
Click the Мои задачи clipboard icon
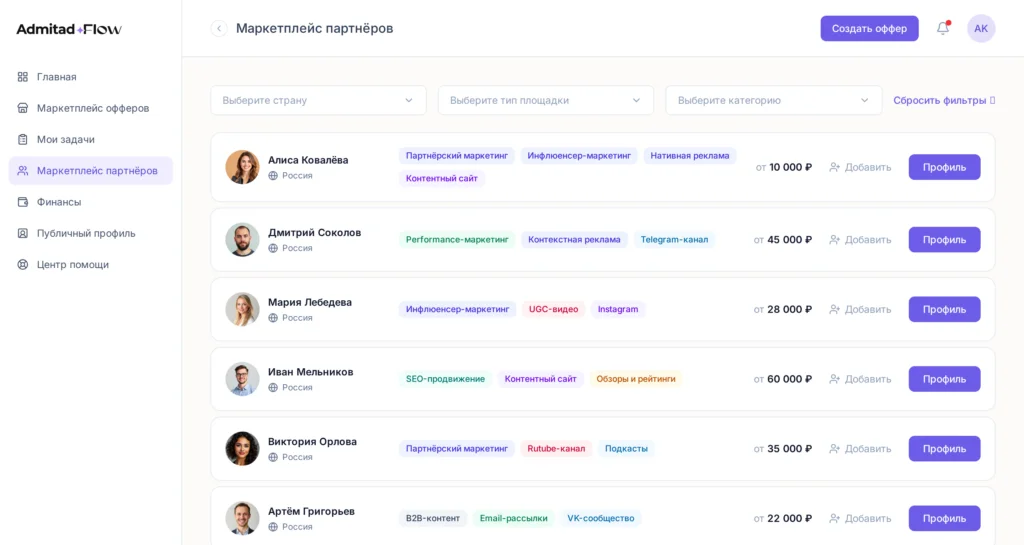pos(23,140)
